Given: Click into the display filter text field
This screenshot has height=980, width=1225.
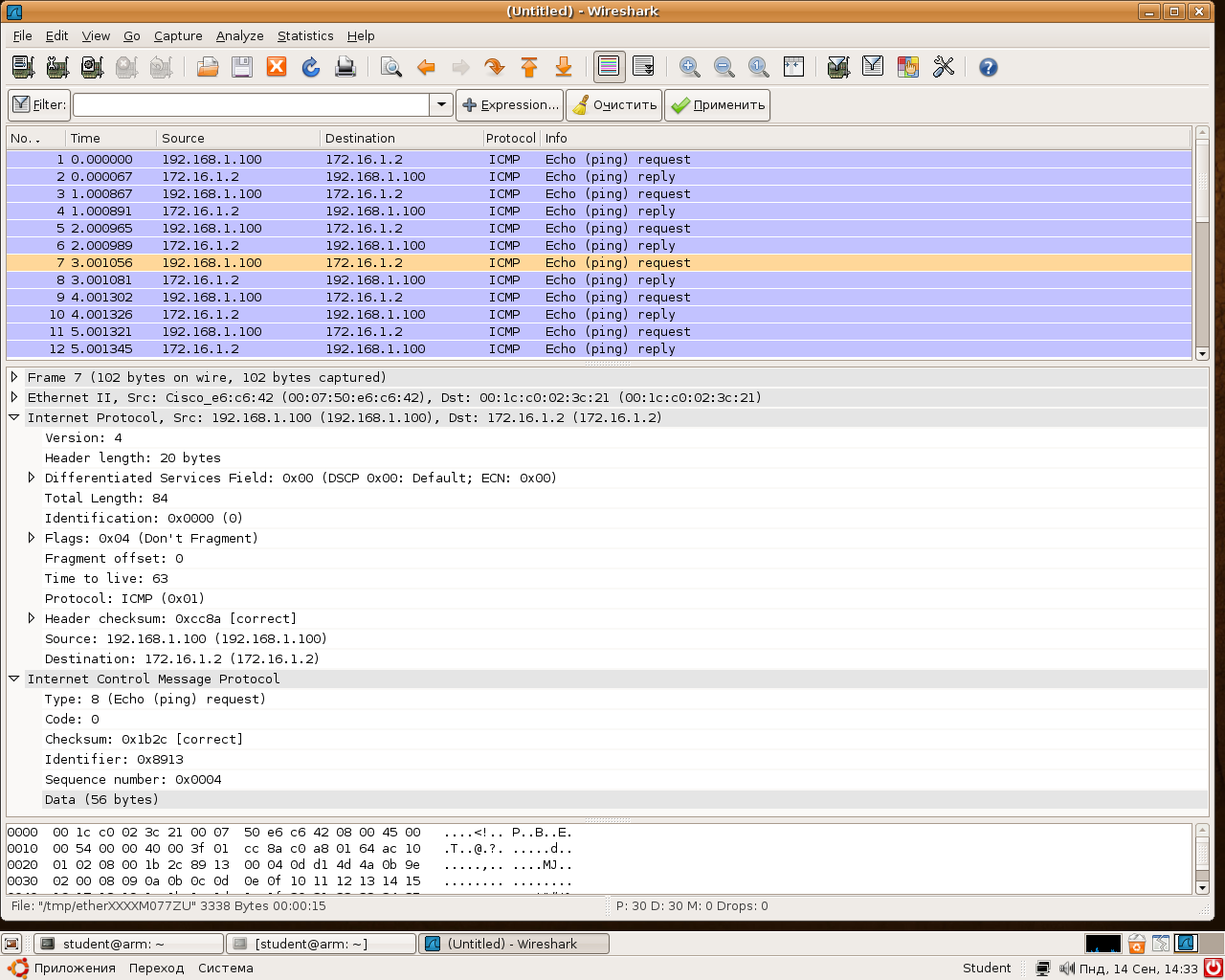Looking at the screenshot, I should (251, 105).
